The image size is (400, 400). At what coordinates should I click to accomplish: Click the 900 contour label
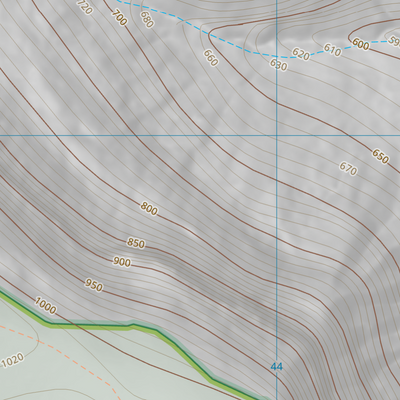122,262
